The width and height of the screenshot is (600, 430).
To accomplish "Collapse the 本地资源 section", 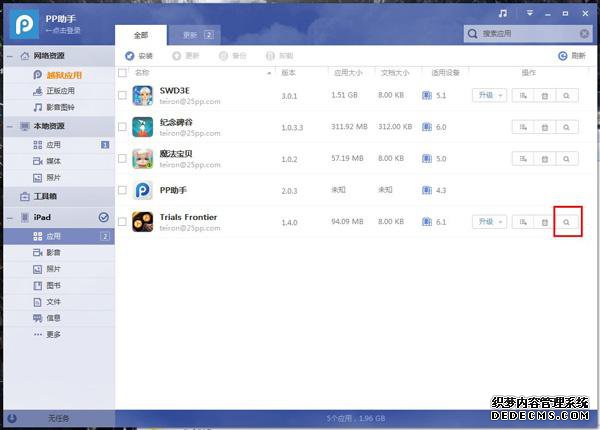I will pyautogui.click(x=10, y=126).
